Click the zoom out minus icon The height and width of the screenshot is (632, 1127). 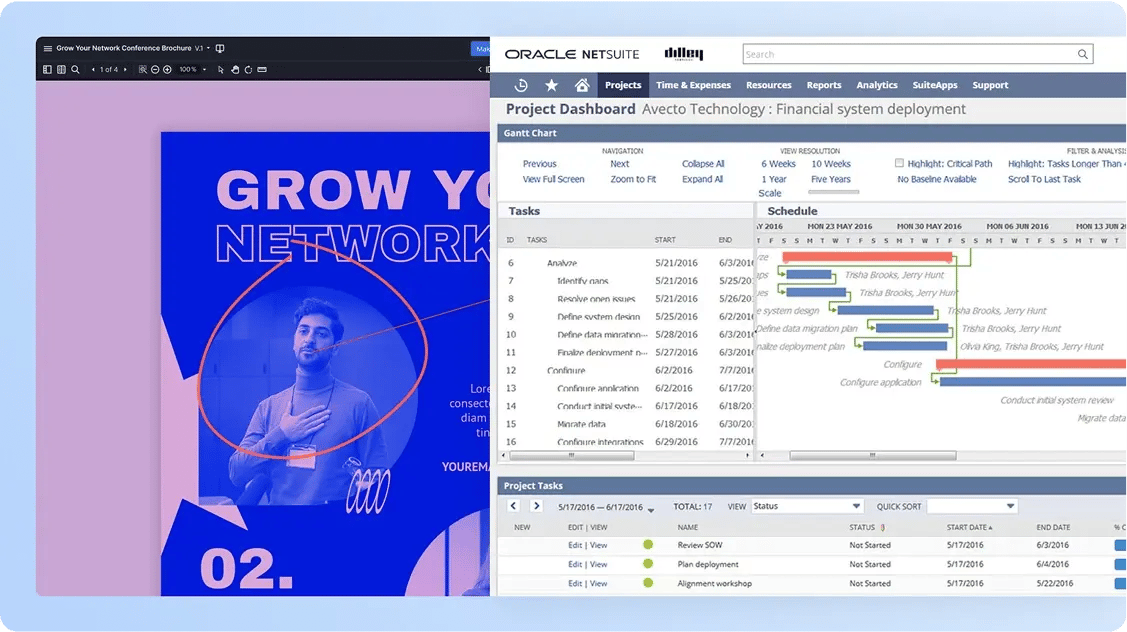click(155, 70)
